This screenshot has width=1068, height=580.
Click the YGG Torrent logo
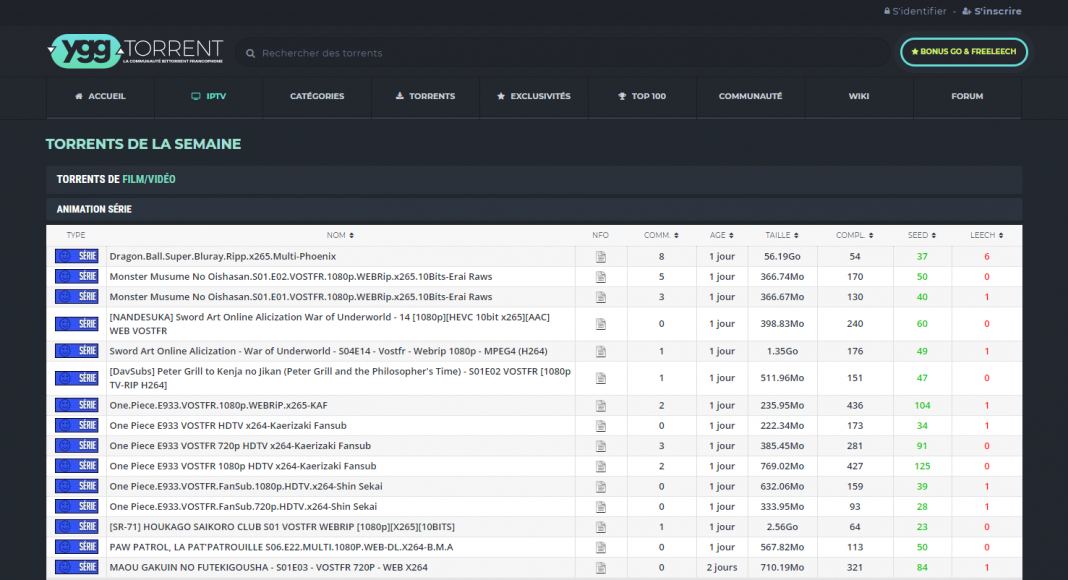point(135,51)
